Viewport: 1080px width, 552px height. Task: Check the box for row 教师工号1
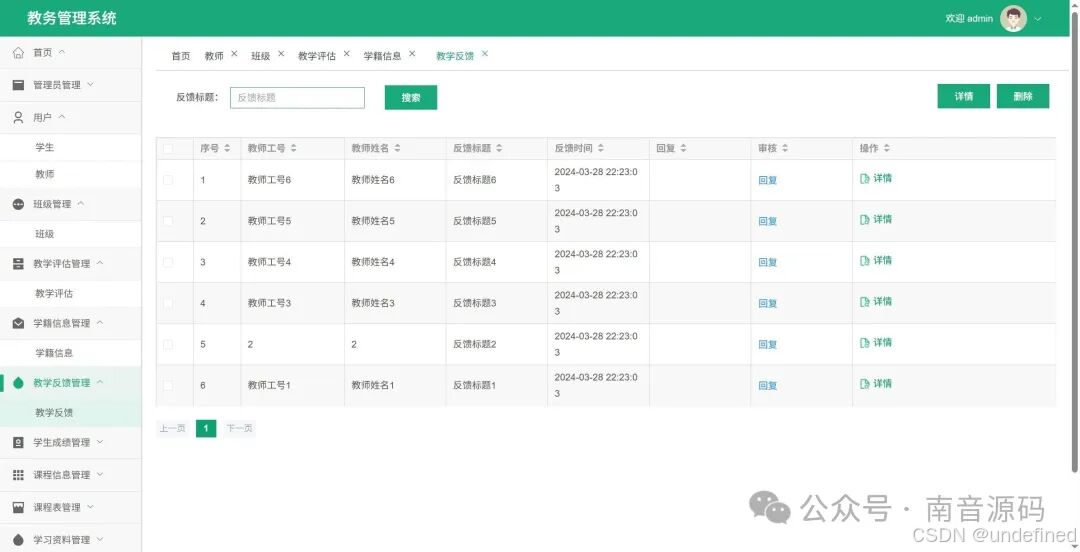(168, 385)
